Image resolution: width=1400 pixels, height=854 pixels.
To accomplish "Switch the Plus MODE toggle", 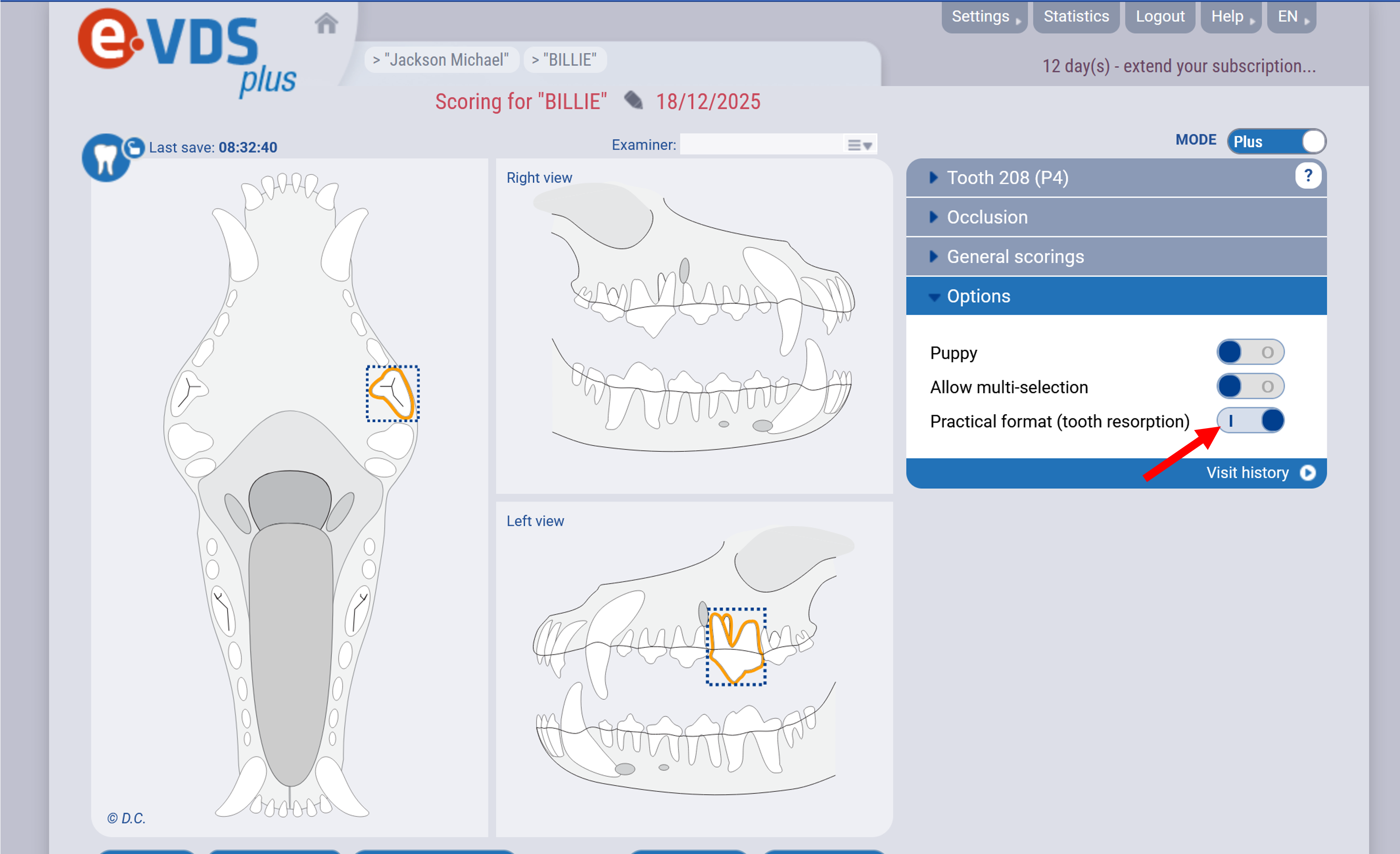I will [x=1276, y=141].
